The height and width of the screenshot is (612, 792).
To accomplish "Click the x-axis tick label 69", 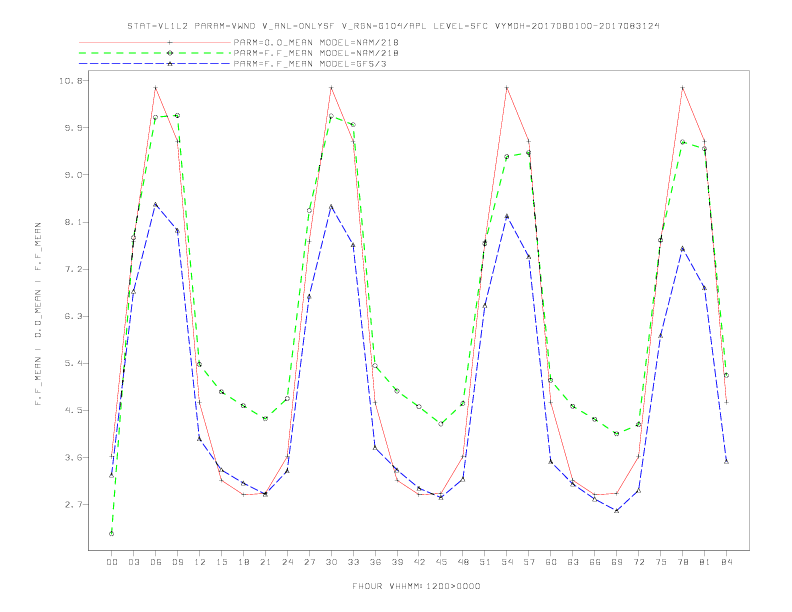I will point(617,562).
